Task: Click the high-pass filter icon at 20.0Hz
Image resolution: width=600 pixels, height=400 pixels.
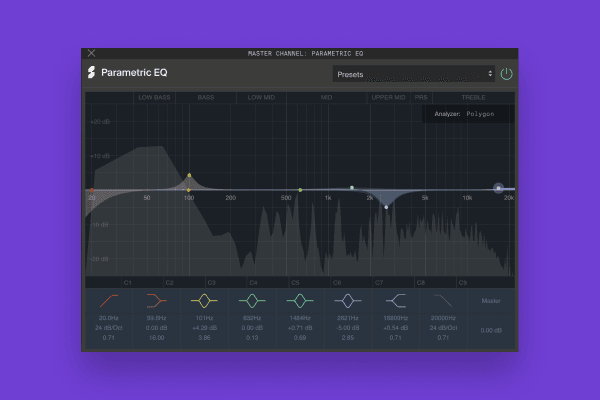Action: pyautogui.click(x=109, y=301)
